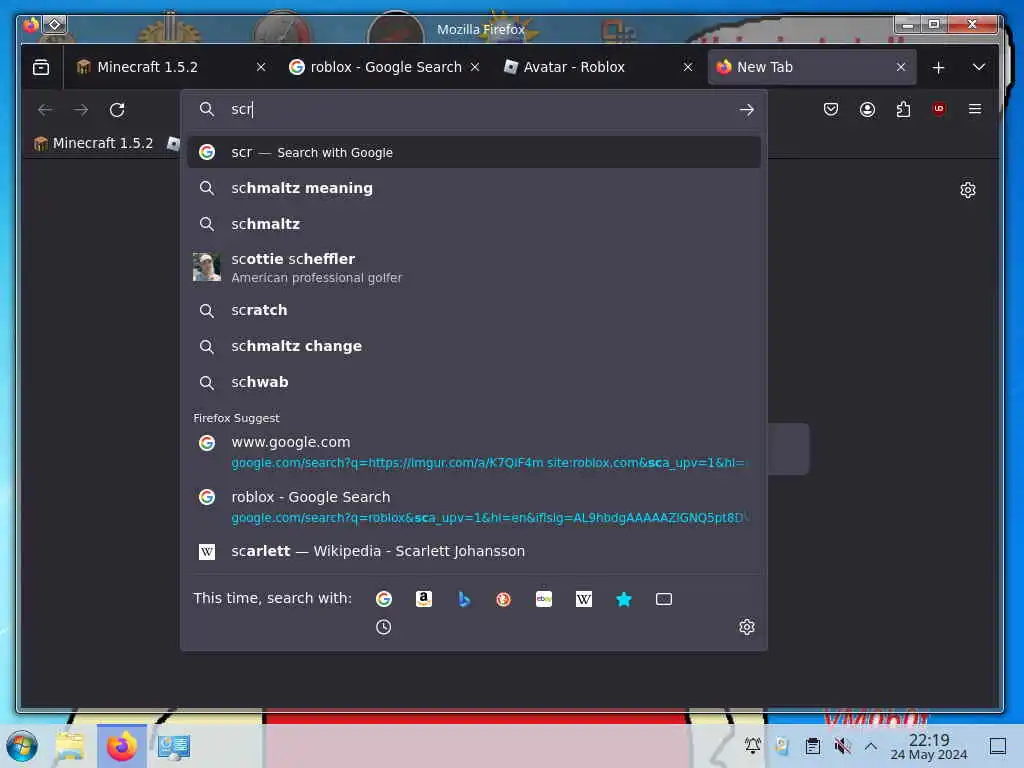Viewport: 1024px width, 768px height.
Task: Open the clipboard tray icon
Action: click(812, 746)
